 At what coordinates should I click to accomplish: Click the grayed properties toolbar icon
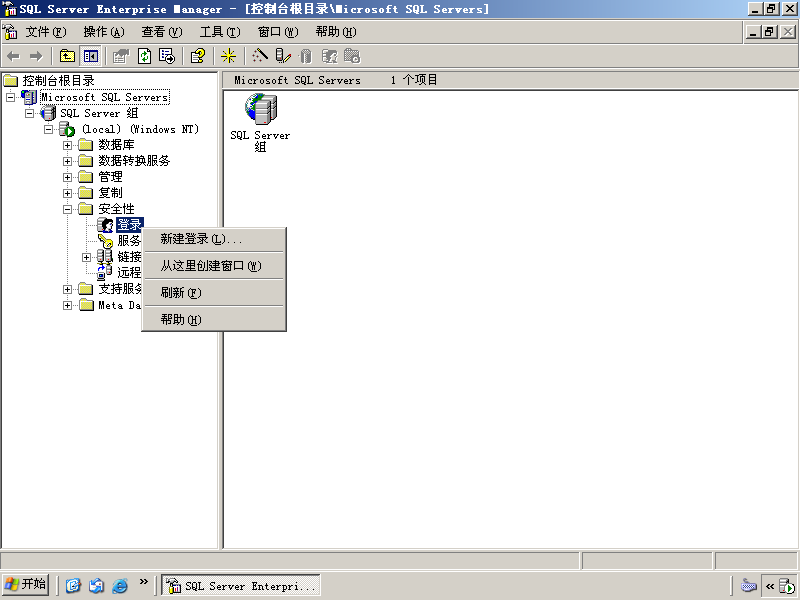(x=121, y=56)
